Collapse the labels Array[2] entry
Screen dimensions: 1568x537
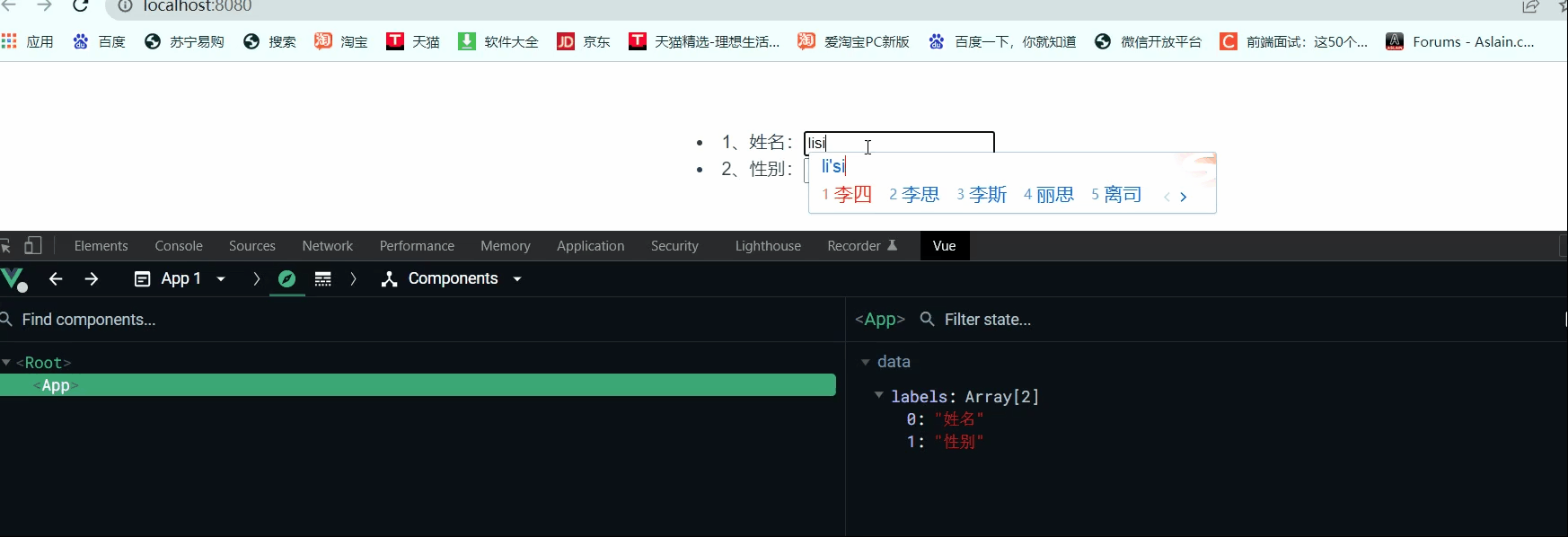tap(879, 395)
